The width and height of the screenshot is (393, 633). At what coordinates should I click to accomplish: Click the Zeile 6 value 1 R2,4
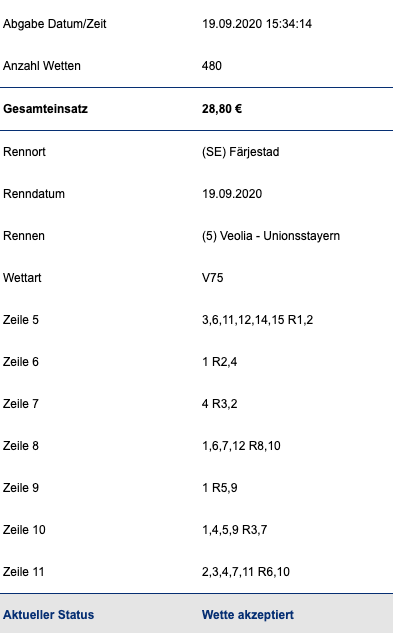(219, 362)
